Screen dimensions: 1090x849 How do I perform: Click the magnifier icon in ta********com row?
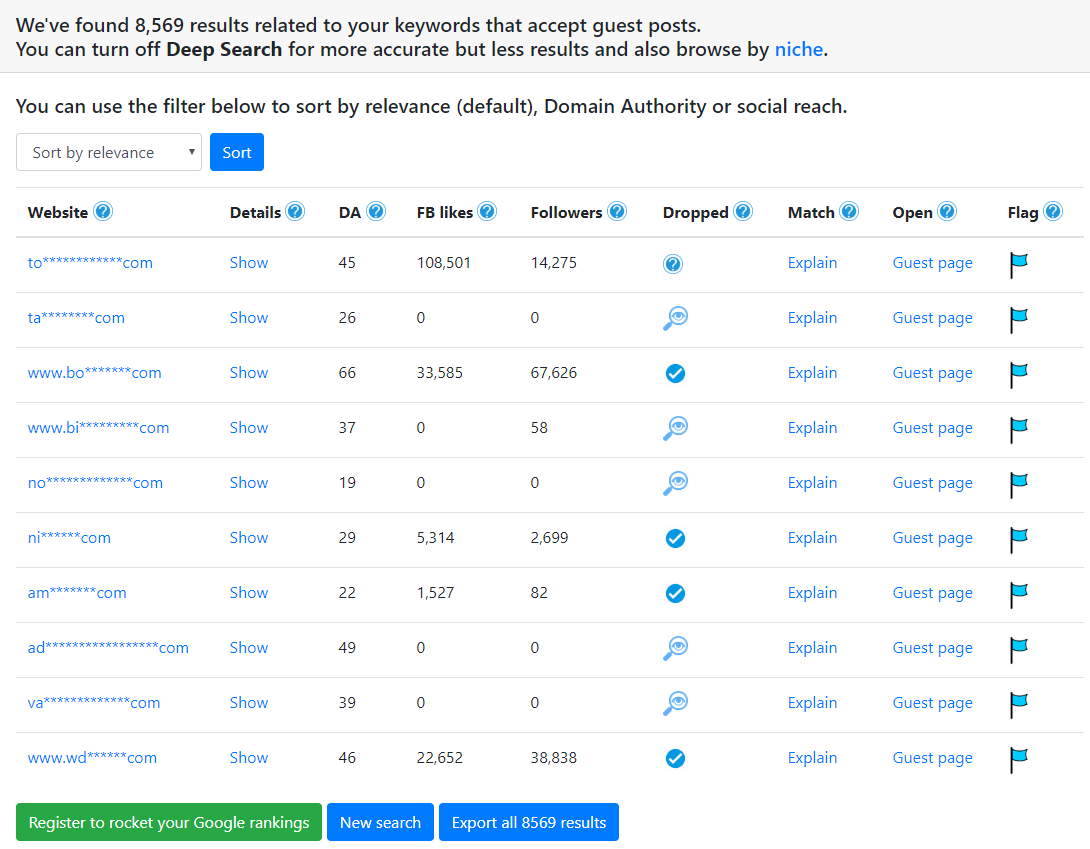(x=675, y=318)
